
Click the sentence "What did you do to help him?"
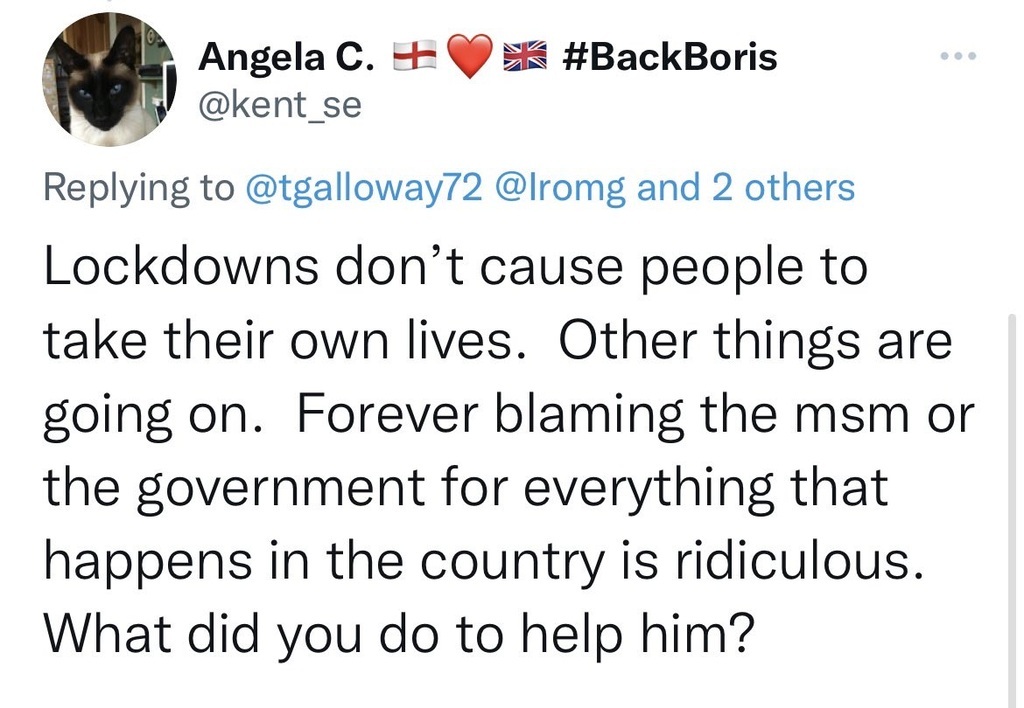[x=395, y=635]
